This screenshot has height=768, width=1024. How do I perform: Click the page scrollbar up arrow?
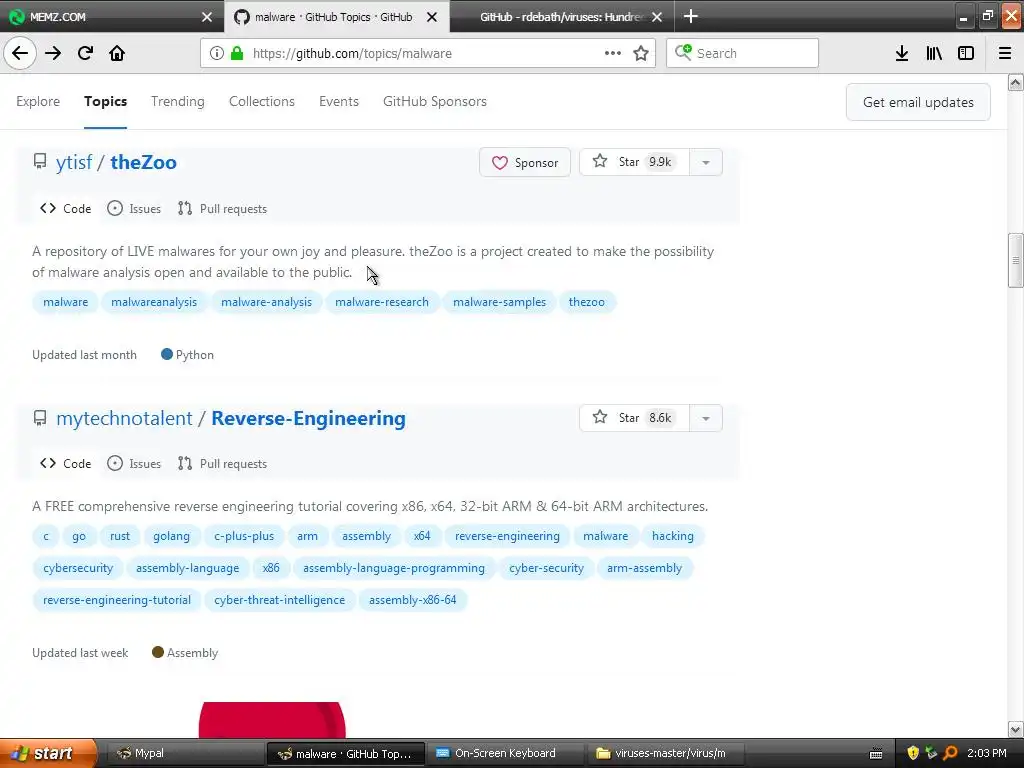[x=1016, y=82]
